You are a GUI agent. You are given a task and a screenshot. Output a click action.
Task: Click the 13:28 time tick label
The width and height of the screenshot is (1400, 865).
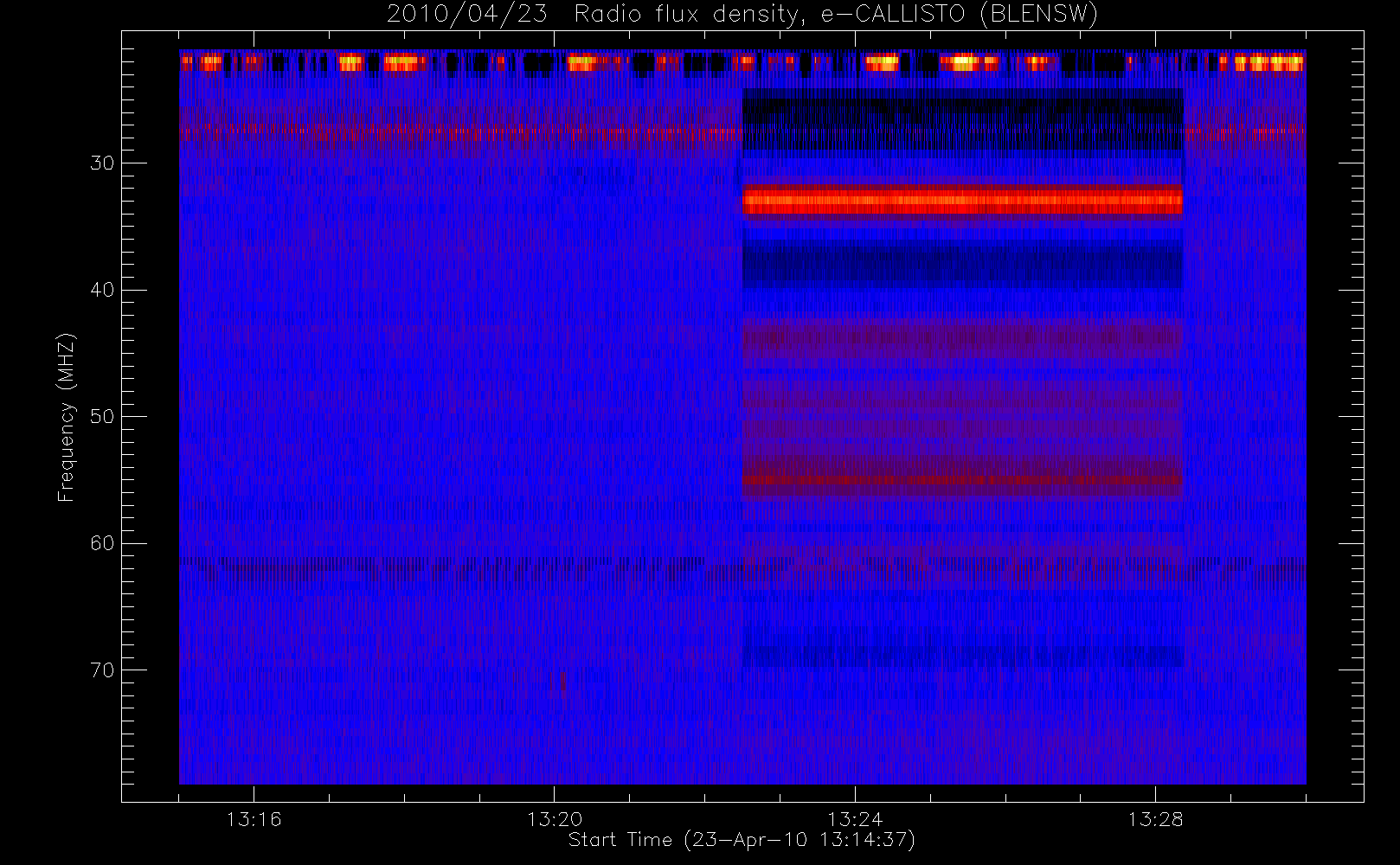click(1155, 819)
